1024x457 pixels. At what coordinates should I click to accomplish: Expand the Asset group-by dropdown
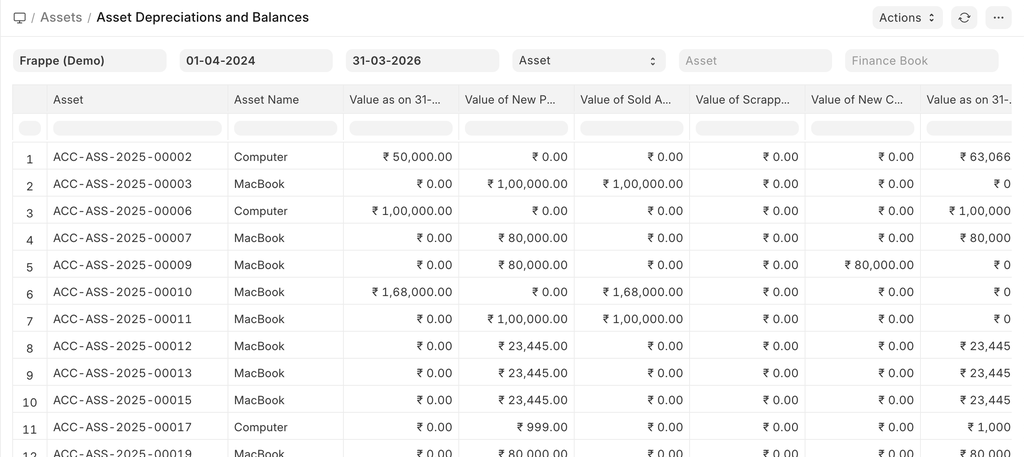click(589, 61)
